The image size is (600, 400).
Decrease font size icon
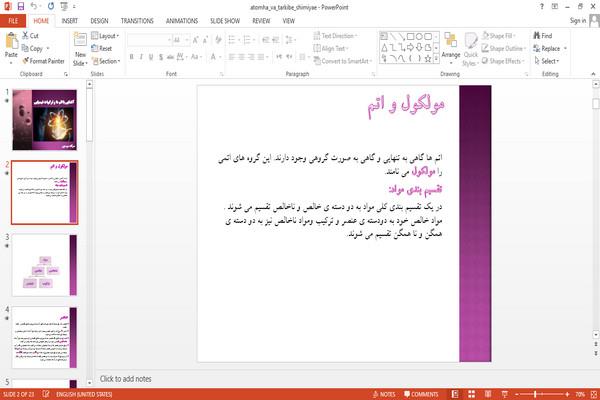coord(205,40)
